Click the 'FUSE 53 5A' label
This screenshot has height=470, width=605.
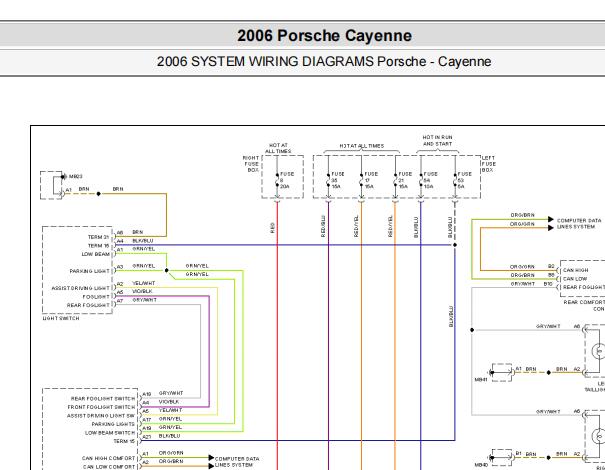464,180
